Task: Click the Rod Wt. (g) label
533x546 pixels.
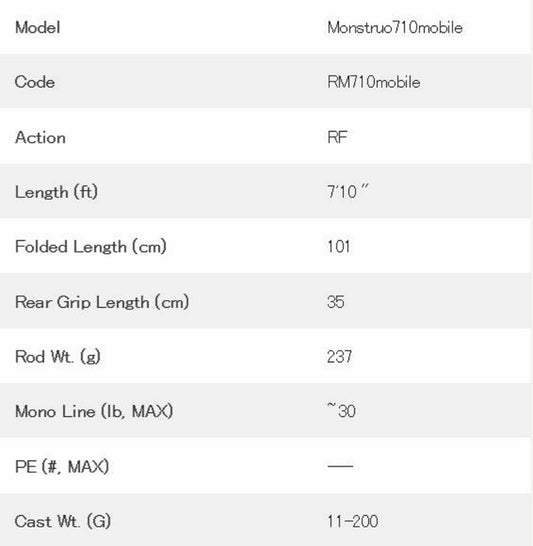Action: [58, 357]
